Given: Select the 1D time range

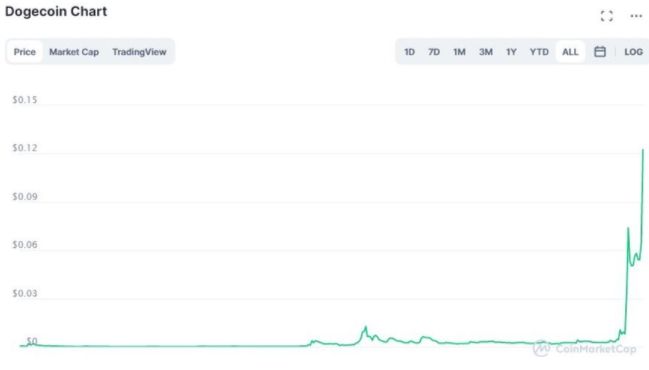Looking at the screenshot, I should tap(409, 52).
